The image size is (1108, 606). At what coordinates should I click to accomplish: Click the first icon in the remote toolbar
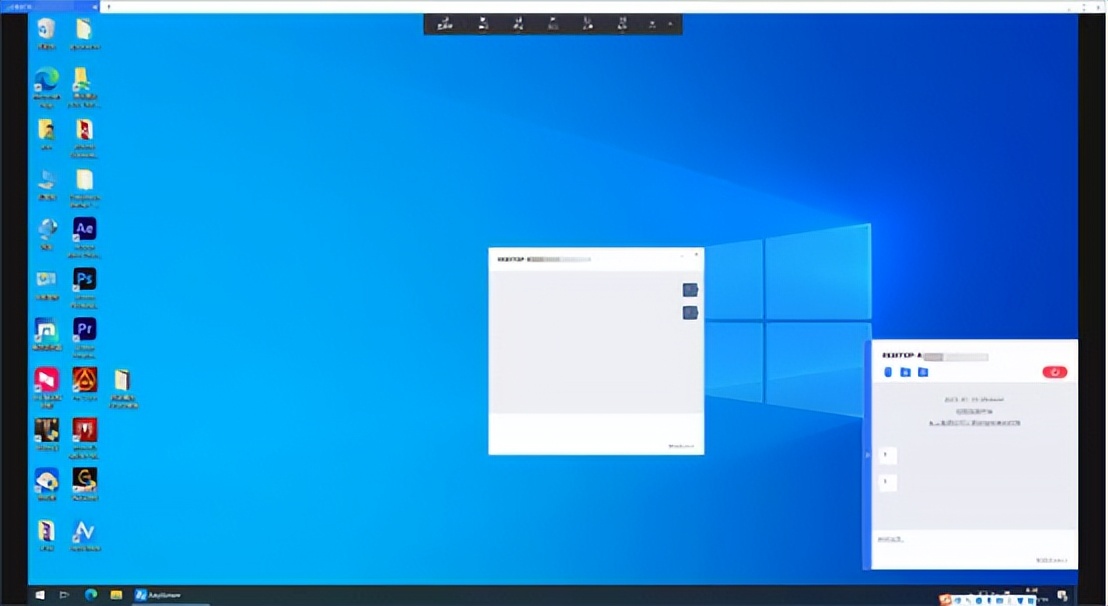coord(445,23)
